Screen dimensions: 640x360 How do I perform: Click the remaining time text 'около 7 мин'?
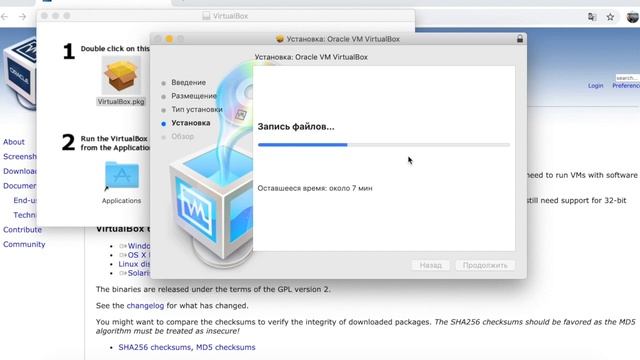351,188
